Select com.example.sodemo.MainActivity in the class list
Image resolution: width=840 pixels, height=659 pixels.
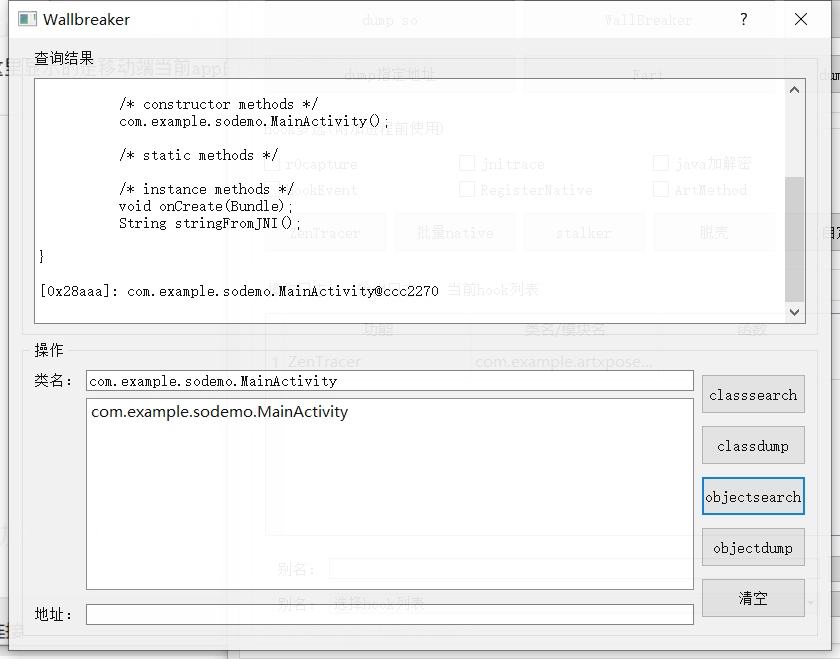(x=220, y=411)
